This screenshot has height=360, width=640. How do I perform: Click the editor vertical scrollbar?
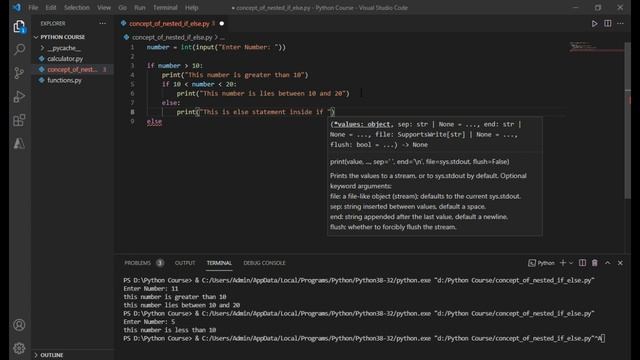(x=628, y=120)
